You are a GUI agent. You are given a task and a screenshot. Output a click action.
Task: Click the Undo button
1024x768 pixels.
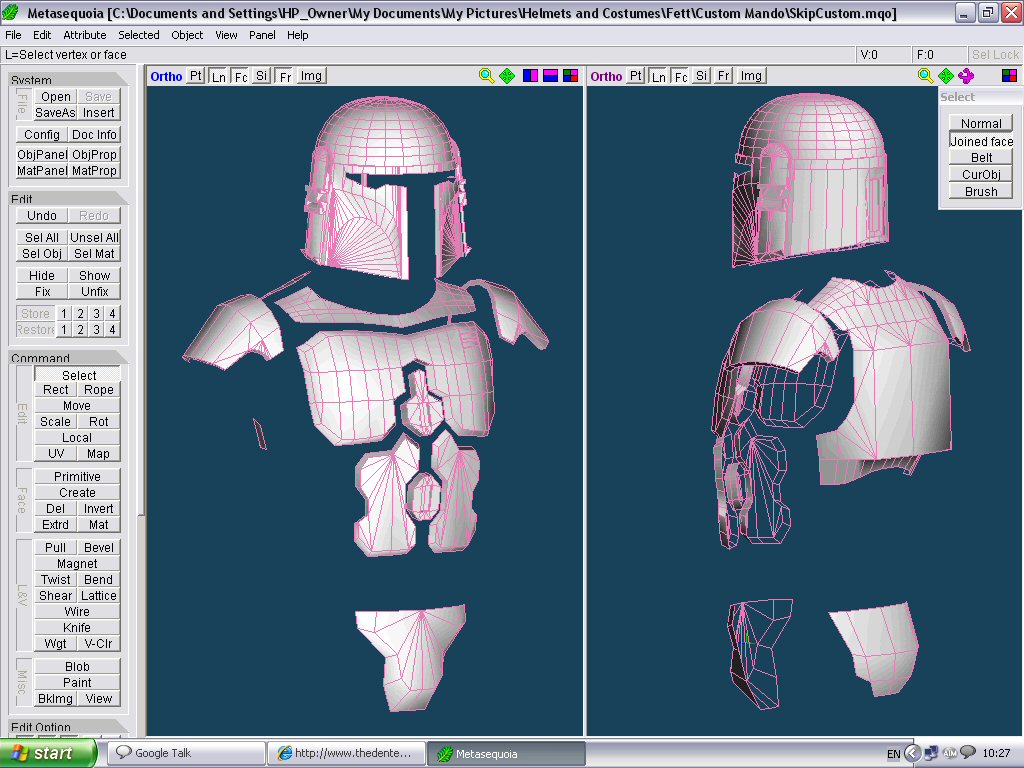tap(42, 216)
